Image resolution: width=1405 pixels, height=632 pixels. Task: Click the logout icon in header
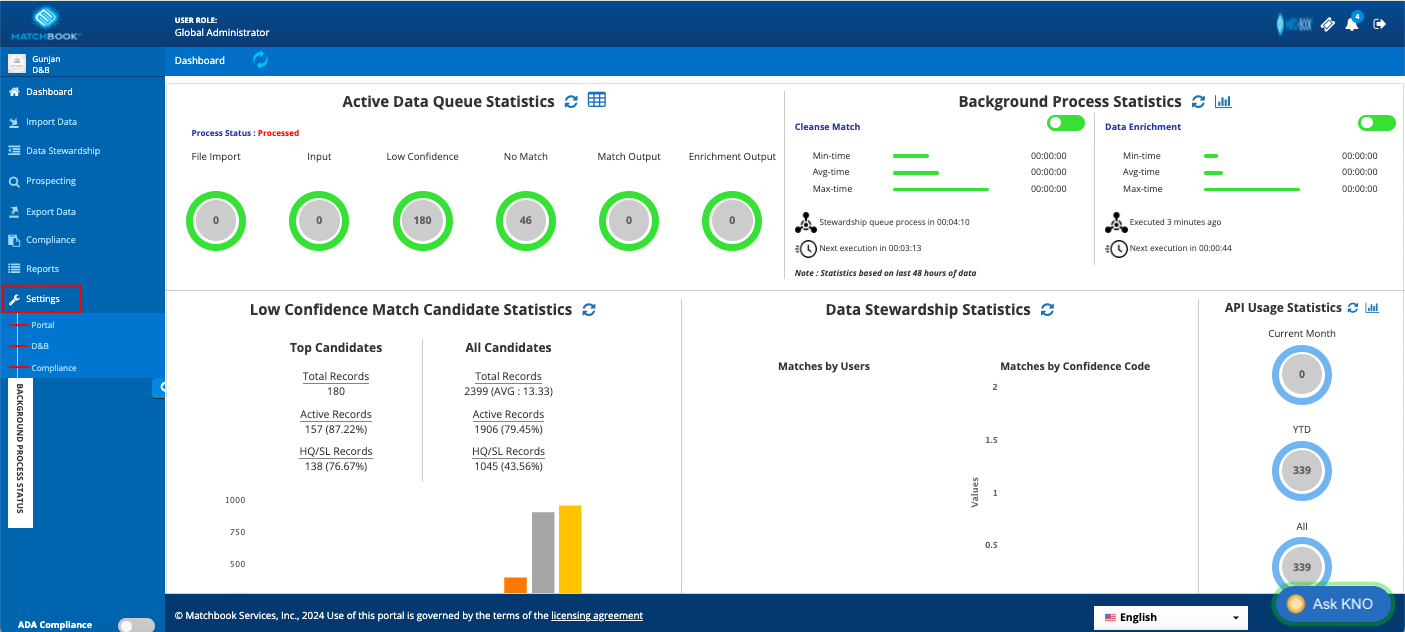click(x=1380, y=24)
